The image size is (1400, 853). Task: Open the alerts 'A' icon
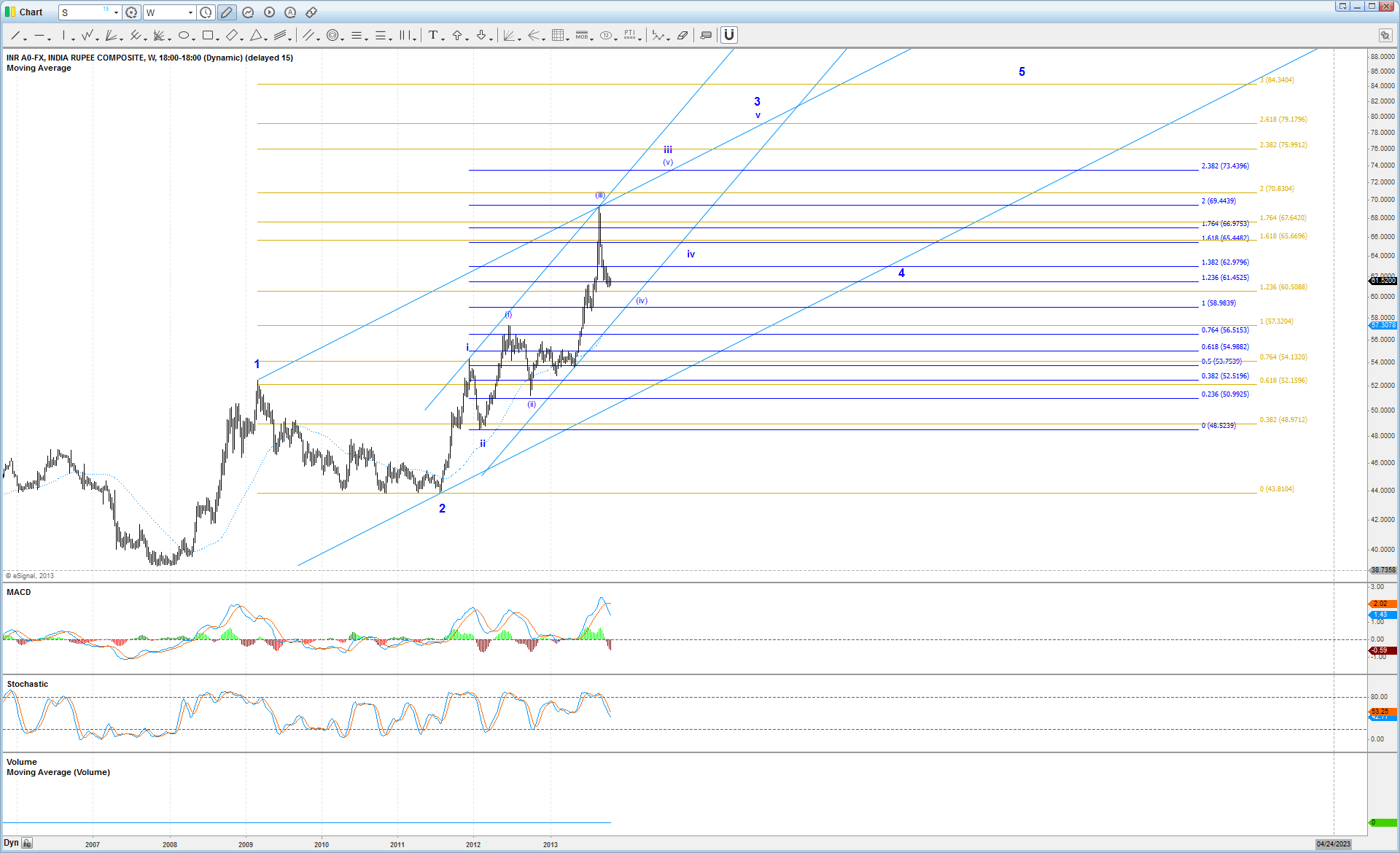(290, 12)
